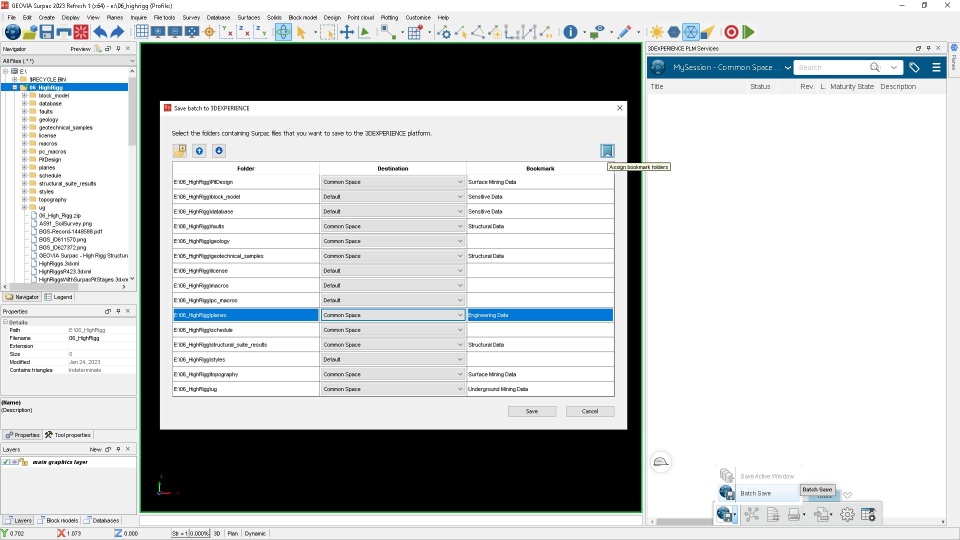The width and height of the screenshot is (960, 540).
Task: Open the save dropdown arrow in PLM toolbar
Action: [x=734, y=516]
